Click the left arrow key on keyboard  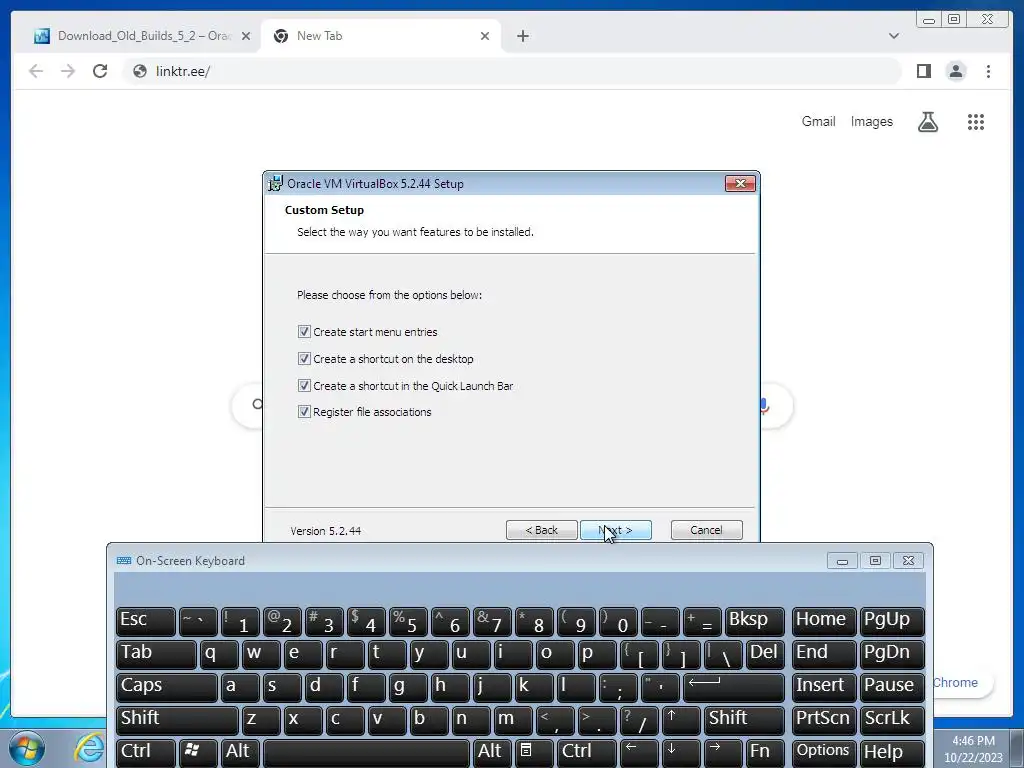point(639,752)
